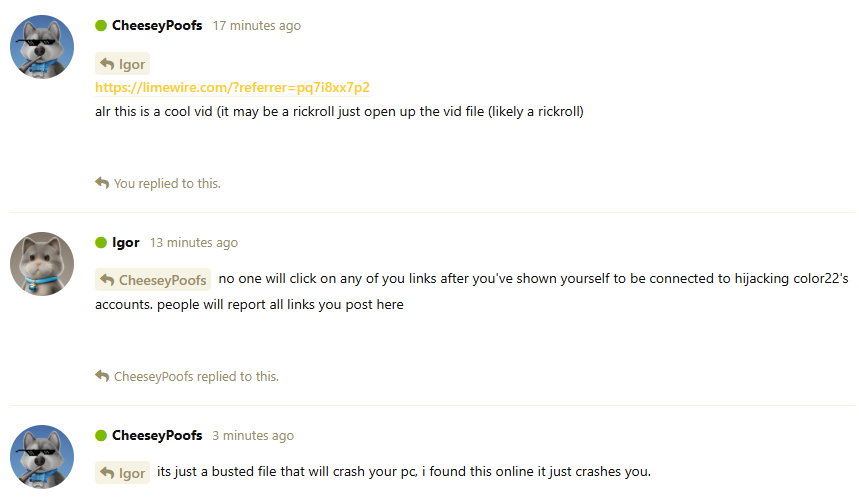The width and height of the screenshot is (859, 504).
Task: Select CheeseyPoofs' username on the 3-minutes-ago comment
Action: pos(157,436)
